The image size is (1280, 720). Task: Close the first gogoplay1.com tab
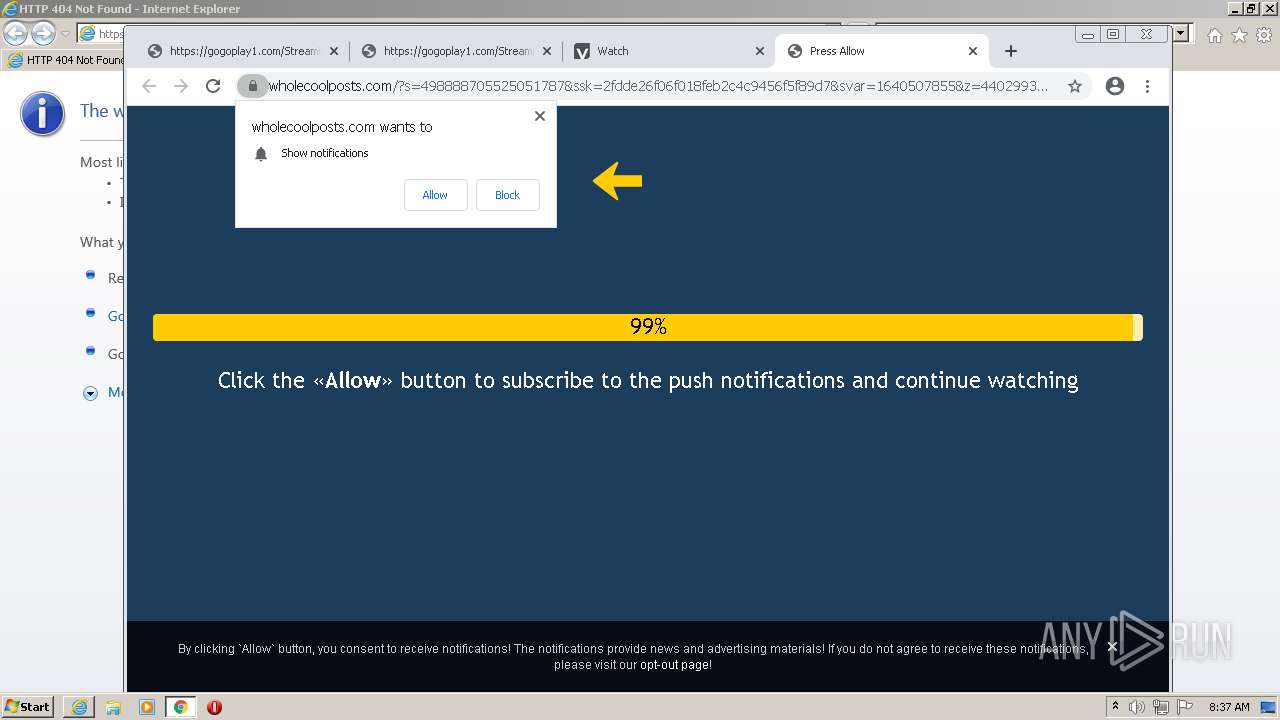point(334,51)
